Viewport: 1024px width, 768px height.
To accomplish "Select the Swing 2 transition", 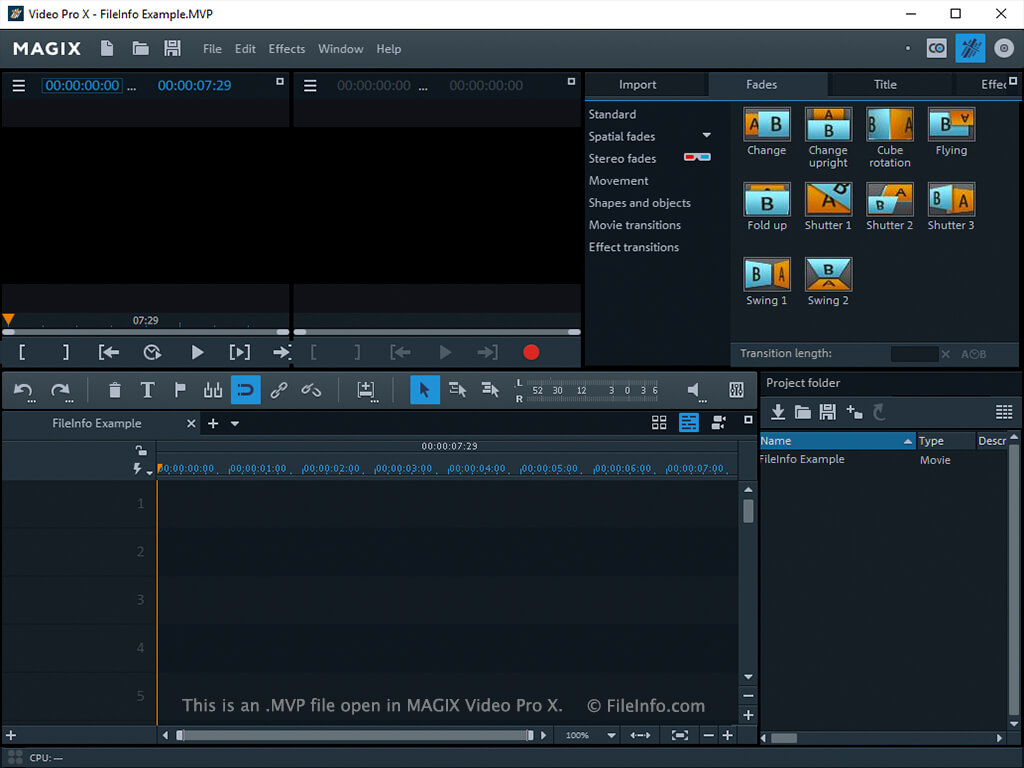I will pos(828,274).
